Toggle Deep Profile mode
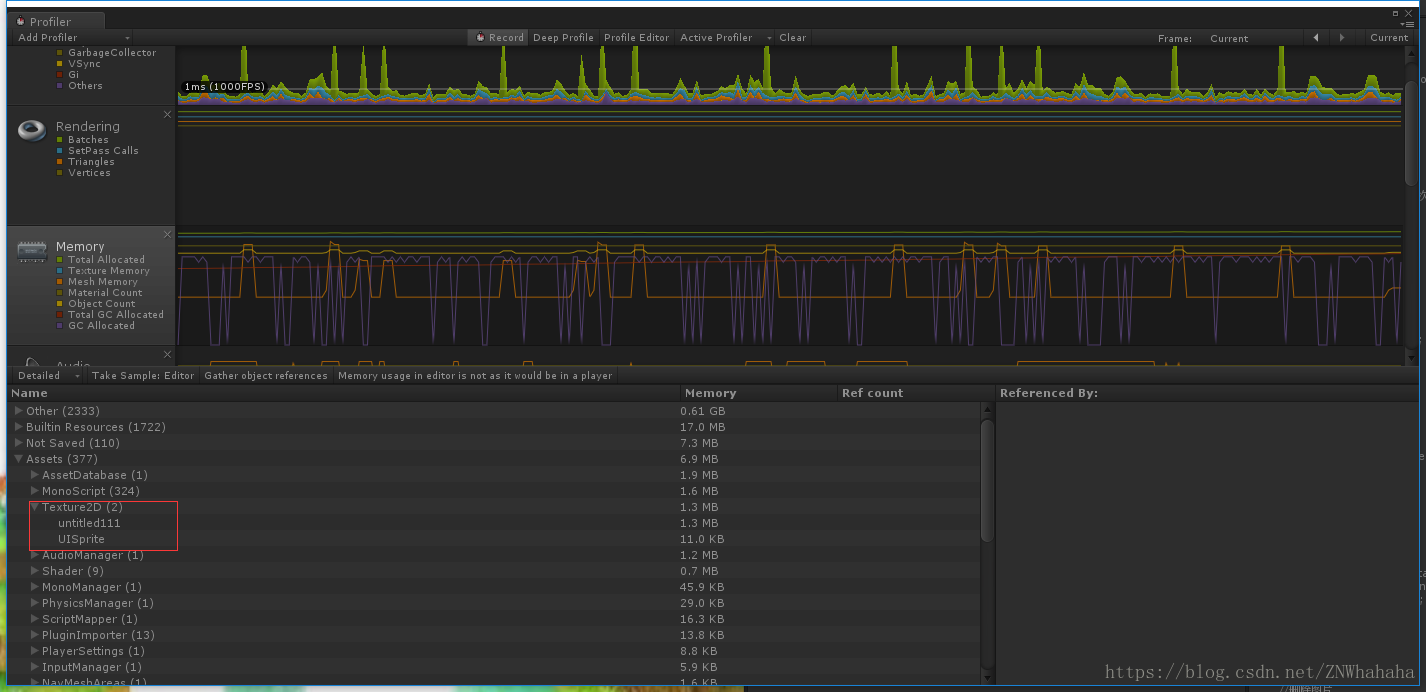Image resolution: width=1426 pixels, height=692 pixels. pos(563,38)
